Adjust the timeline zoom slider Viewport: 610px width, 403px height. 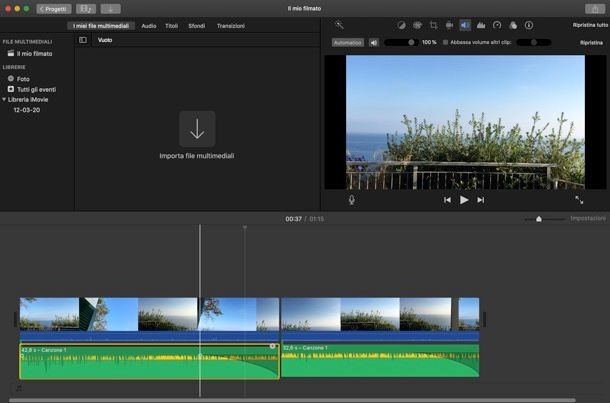[545, 219]
